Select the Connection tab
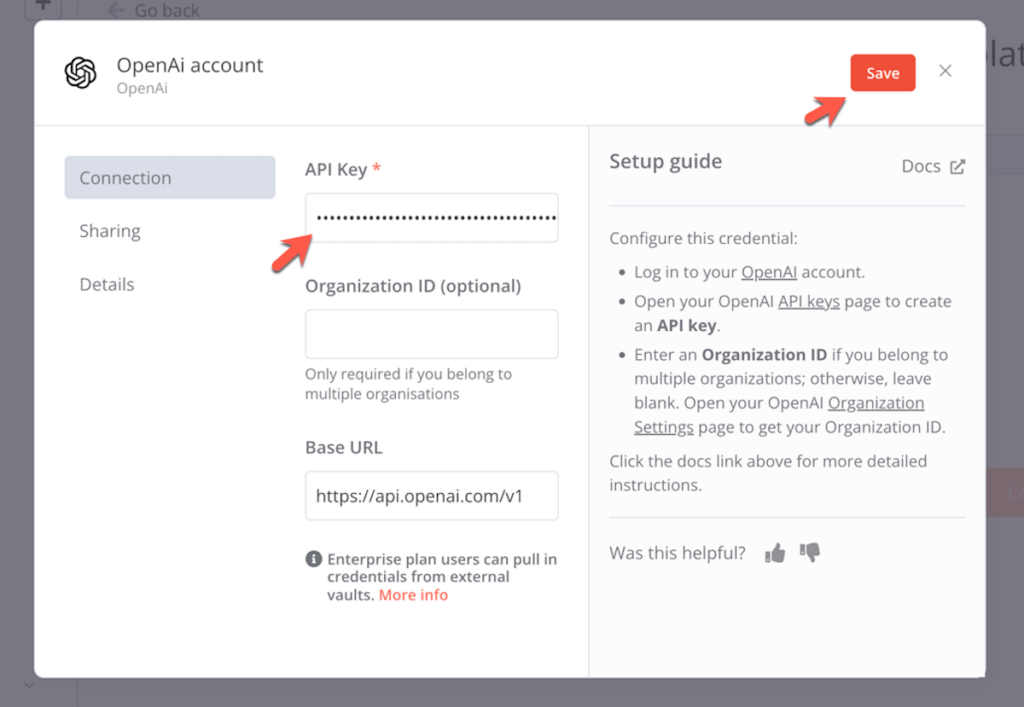The width and height of the screenshot is (1024, 707). click(125, 177)
